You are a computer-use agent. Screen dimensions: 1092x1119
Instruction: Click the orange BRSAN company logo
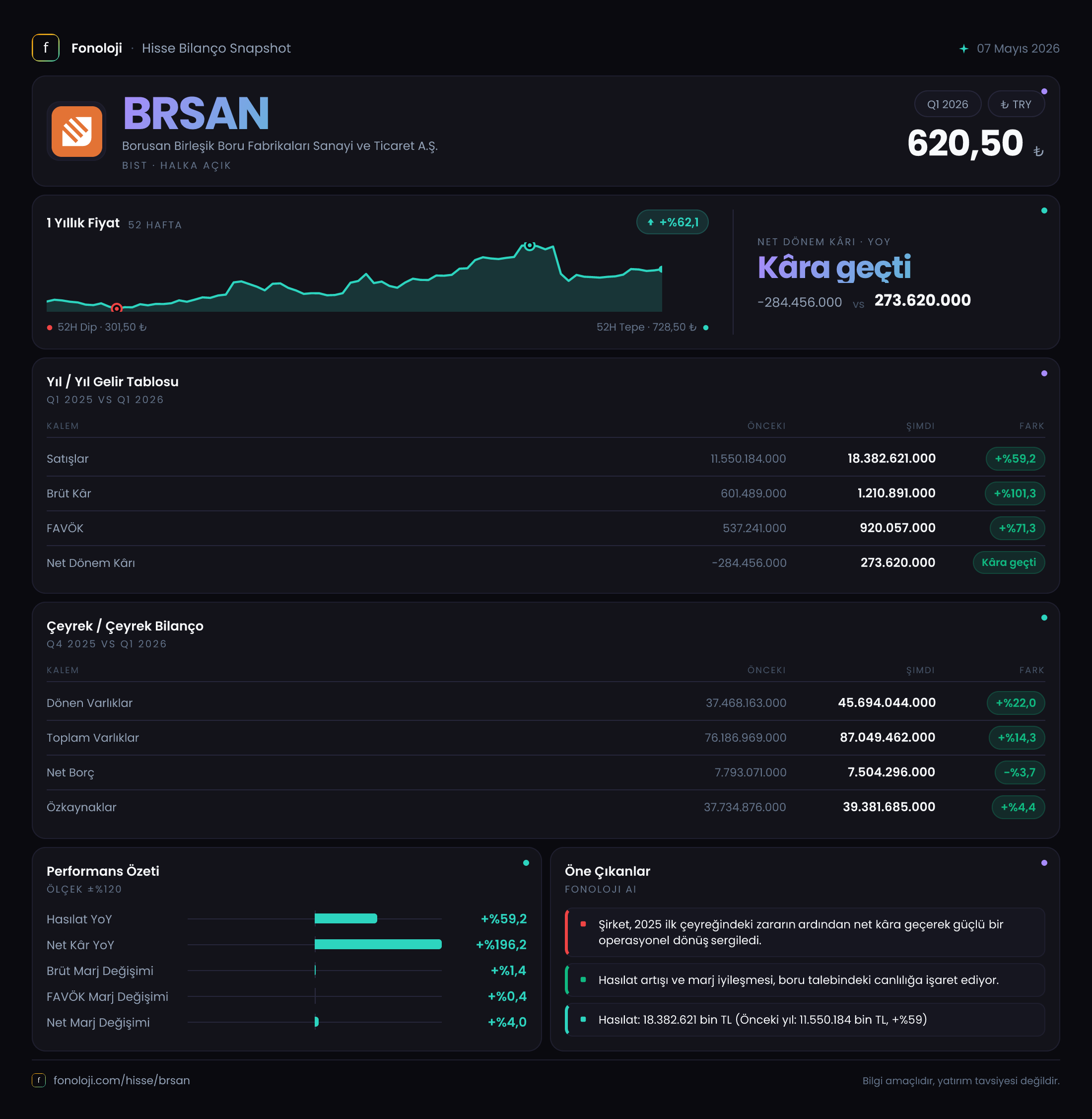[x=77, y=132]
